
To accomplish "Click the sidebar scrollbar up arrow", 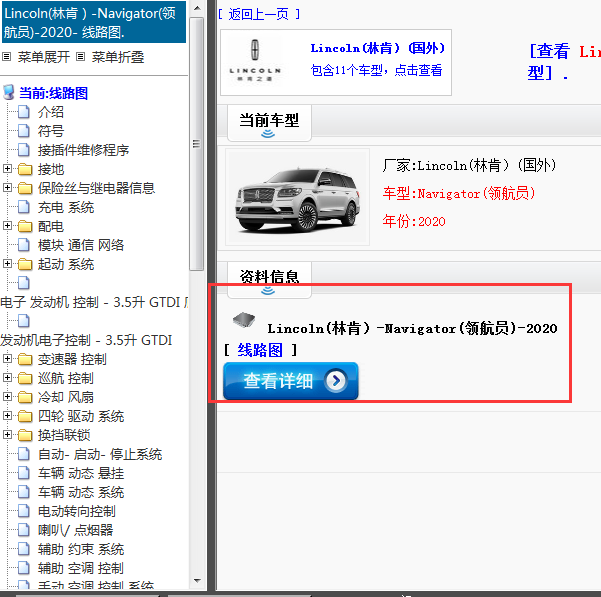I will tap(197, 8).
